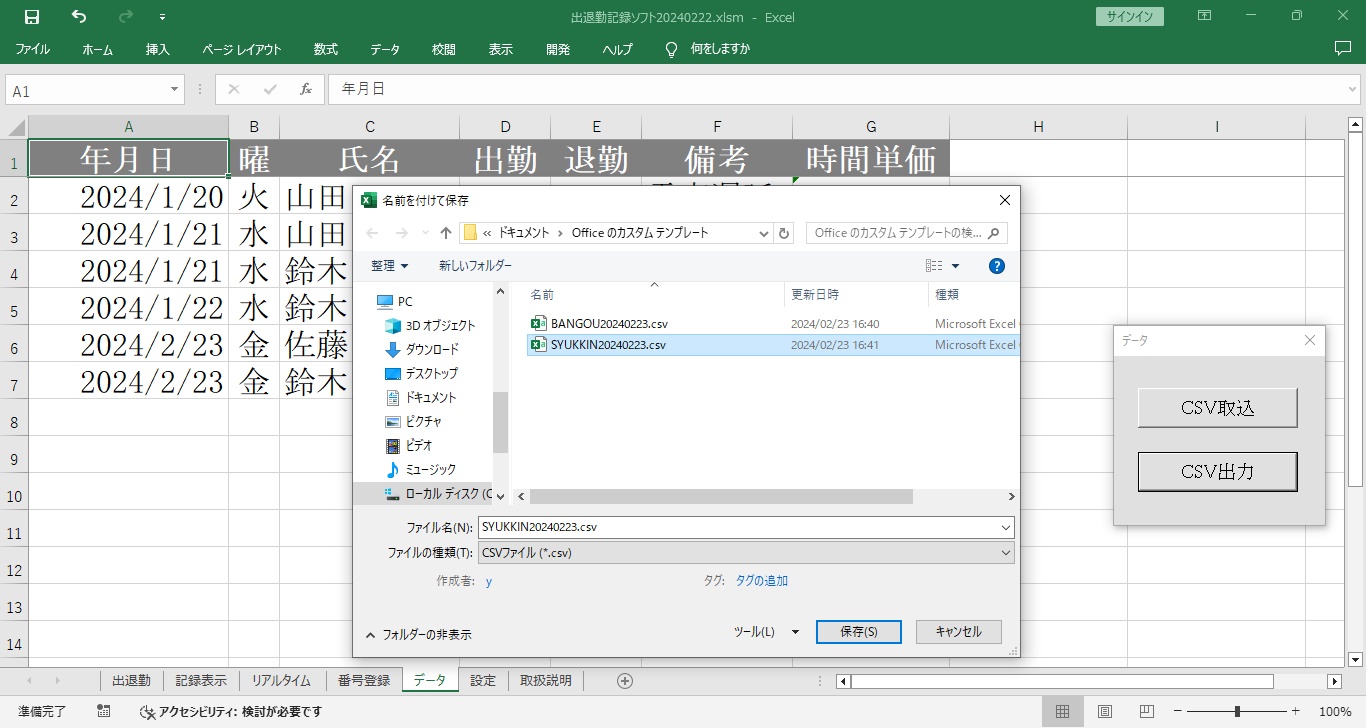Open the Customize Quick Access Toolbar arrow
The height and width of the screenshot is (728, 1366).
(163, 18)
